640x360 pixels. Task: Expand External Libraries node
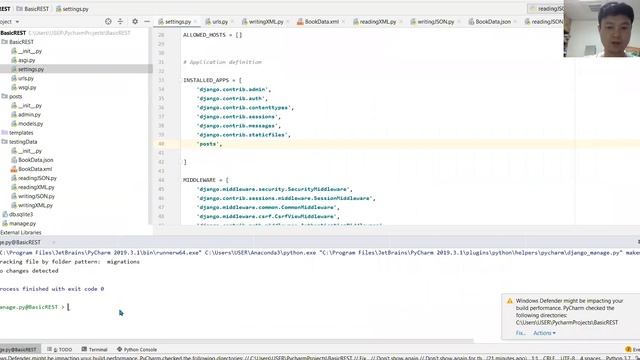tap(20, 232)
